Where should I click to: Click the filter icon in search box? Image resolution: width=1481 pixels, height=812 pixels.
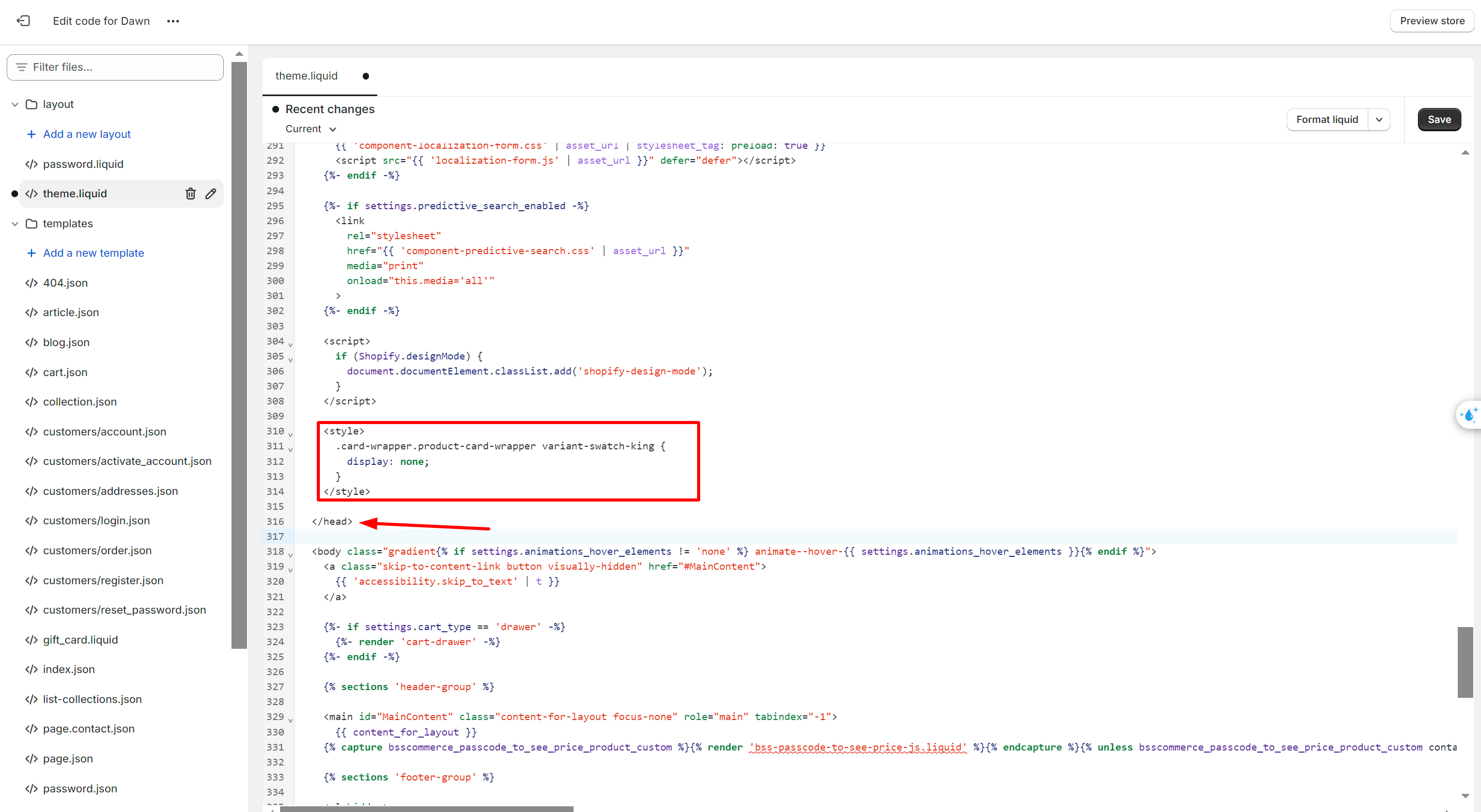tap(21, 67)
